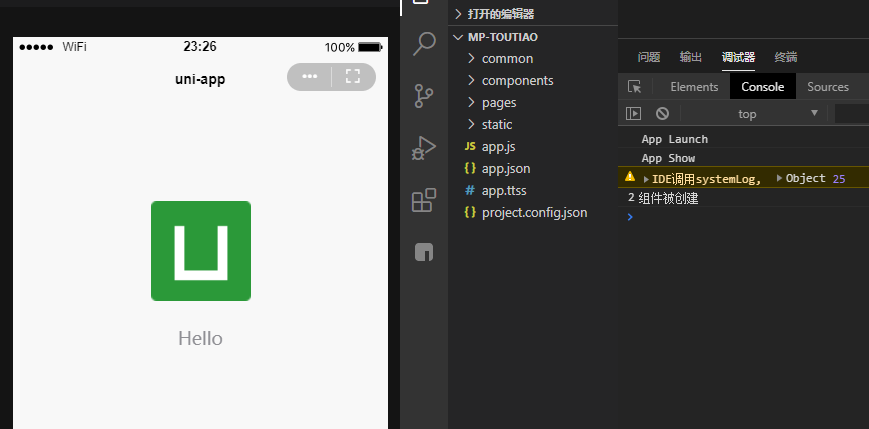Switch to the Elements tab
This screenshot has width=869, height=429.
(x=694, y=87)
